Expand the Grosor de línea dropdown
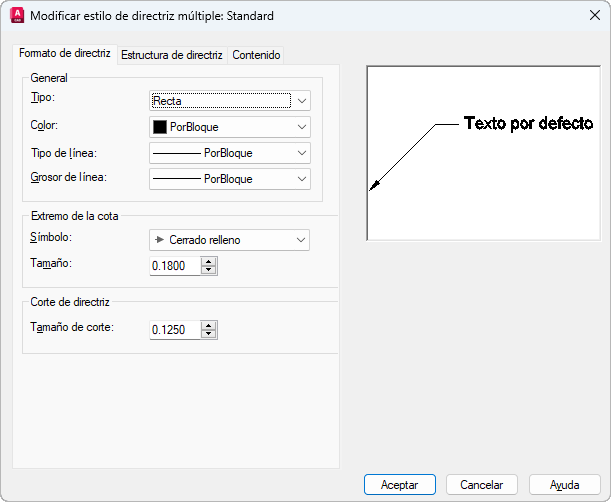Image resolution: width=611 pixels, height=502 pixels. pyautogui.click(x=230, y=179)
